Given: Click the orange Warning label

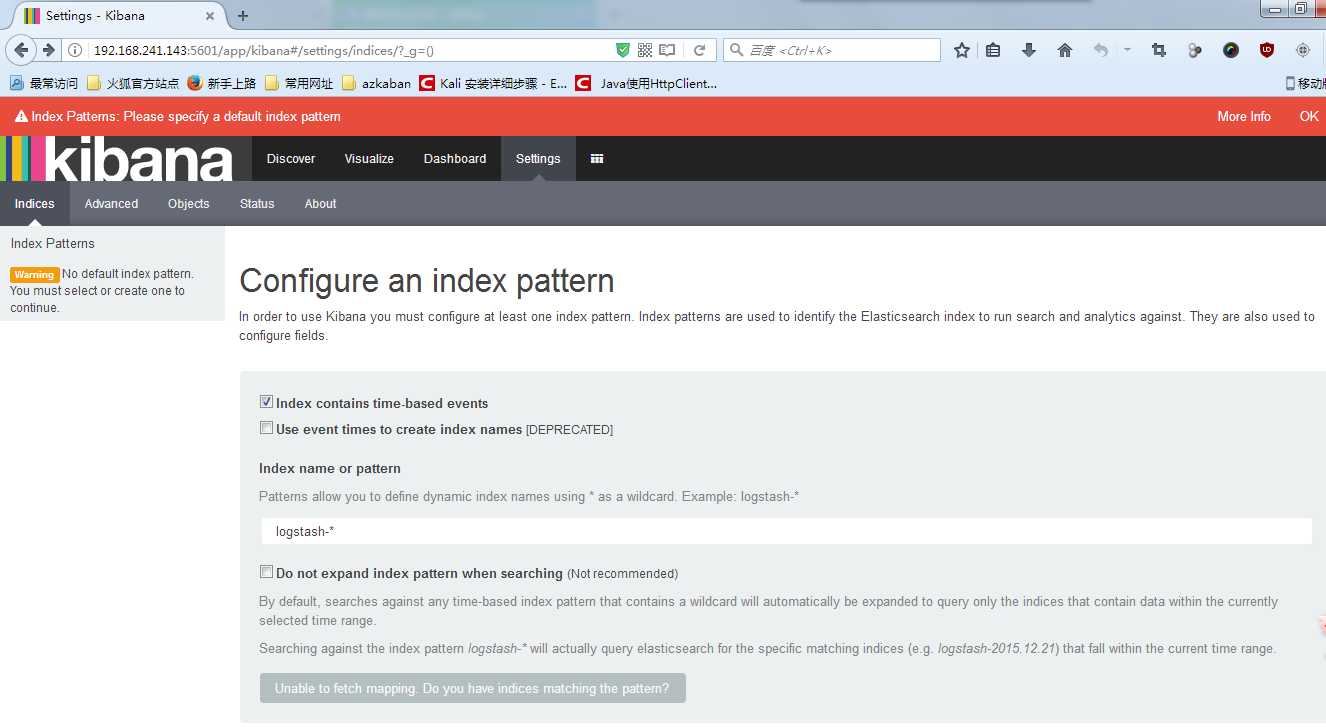Looking at the screenshot, I should pos(34,274).
